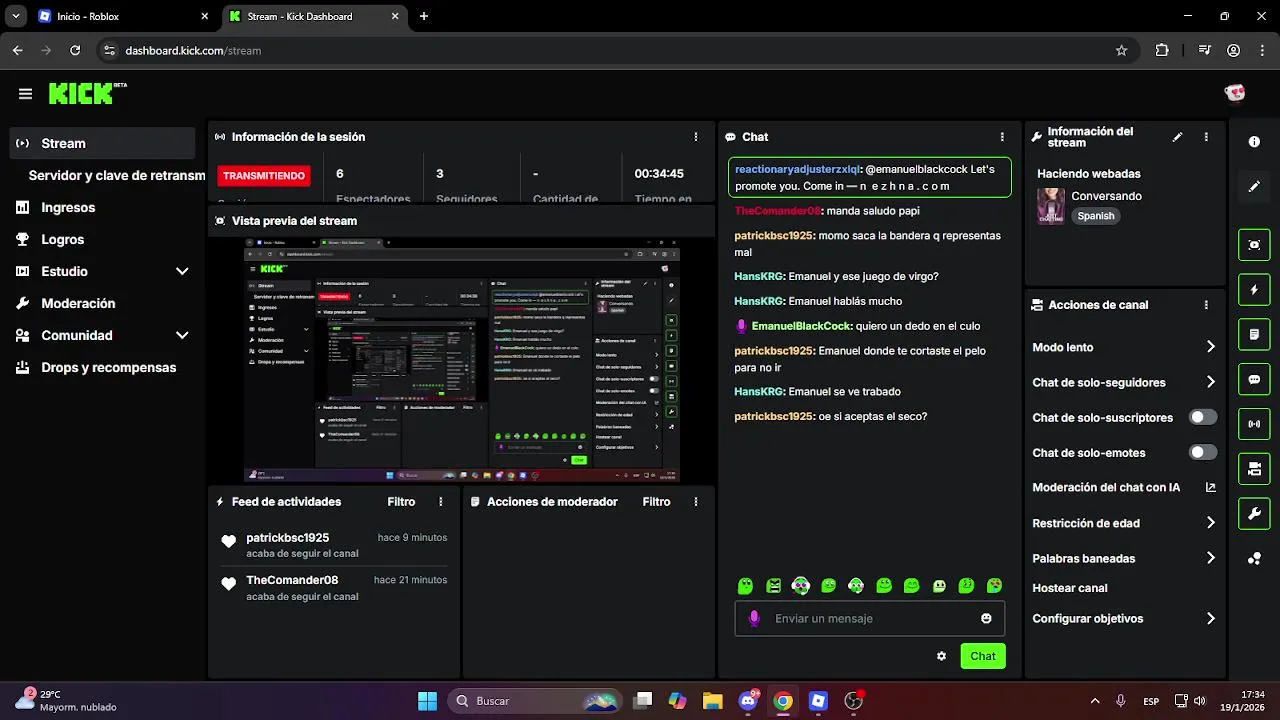Edit stream information with the pencil icon

tap(1178, 137)
